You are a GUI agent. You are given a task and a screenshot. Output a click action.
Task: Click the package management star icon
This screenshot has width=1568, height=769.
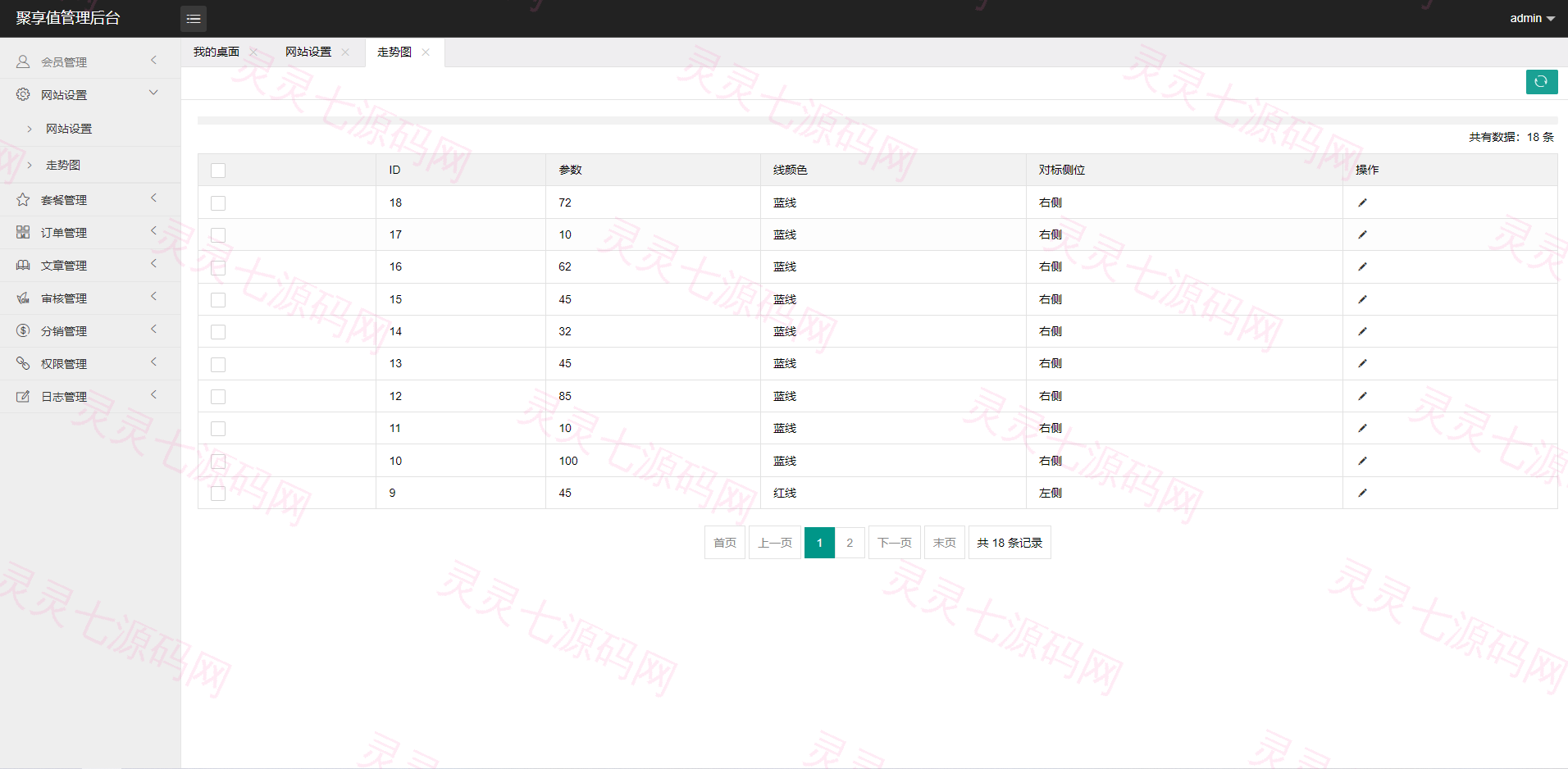click(23, 199)
